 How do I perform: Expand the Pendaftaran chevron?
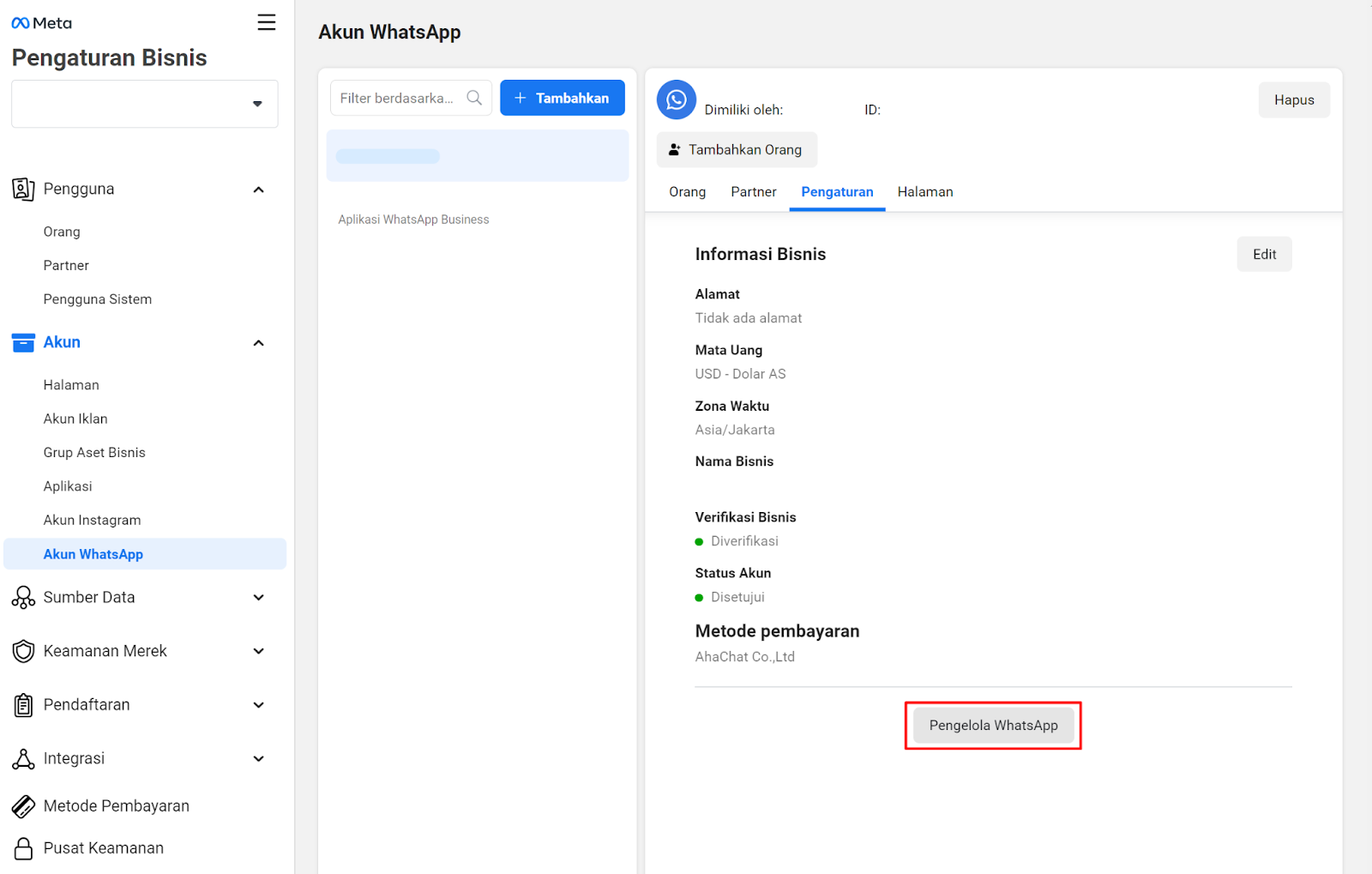pos(258,705)
